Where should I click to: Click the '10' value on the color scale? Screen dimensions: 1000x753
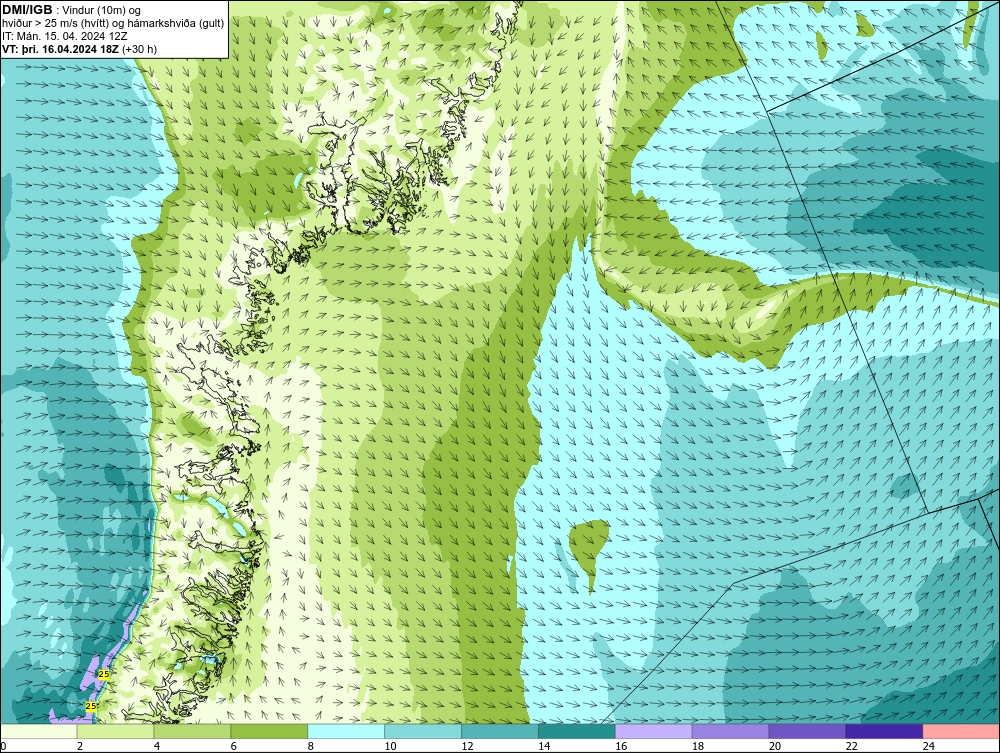(390, 746)
